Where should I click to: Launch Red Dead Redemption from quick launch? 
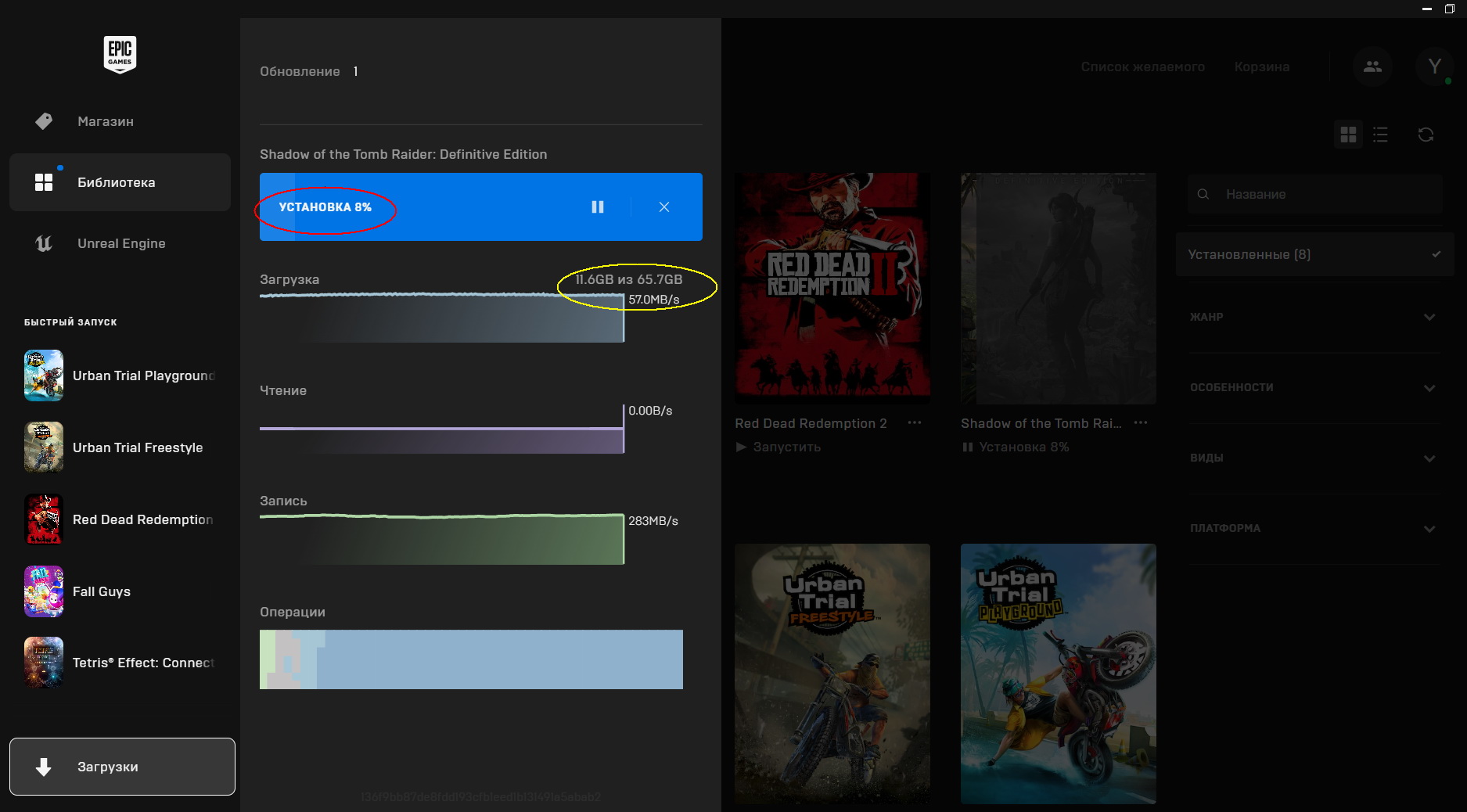tap(120, 519)
